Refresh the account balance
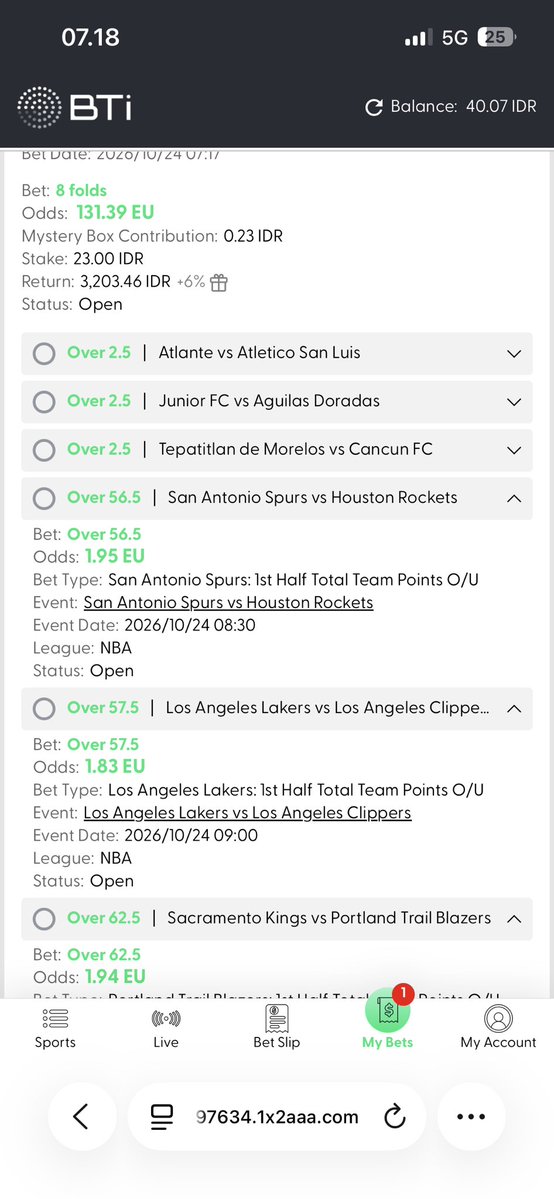Viewport: 554px width, 1199px height. point(373,107)
